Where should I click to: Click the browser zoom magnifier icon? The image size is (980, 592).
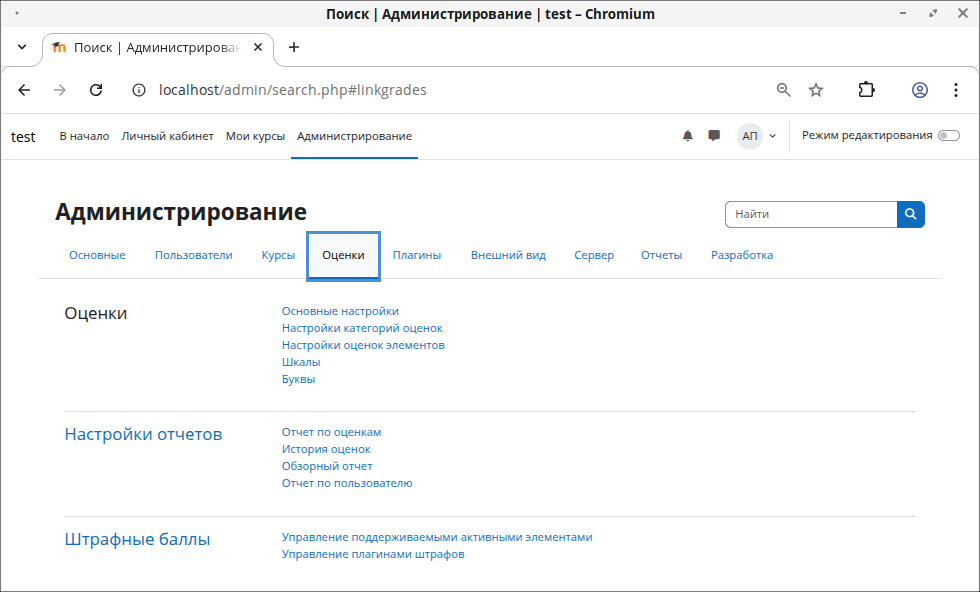click(784, 90)
